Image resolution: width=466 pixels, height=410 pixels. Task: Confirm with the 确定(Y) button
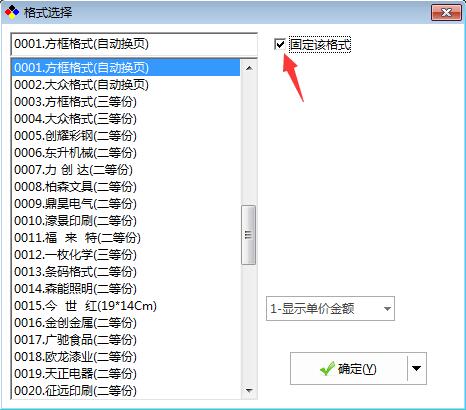(349, 368)
